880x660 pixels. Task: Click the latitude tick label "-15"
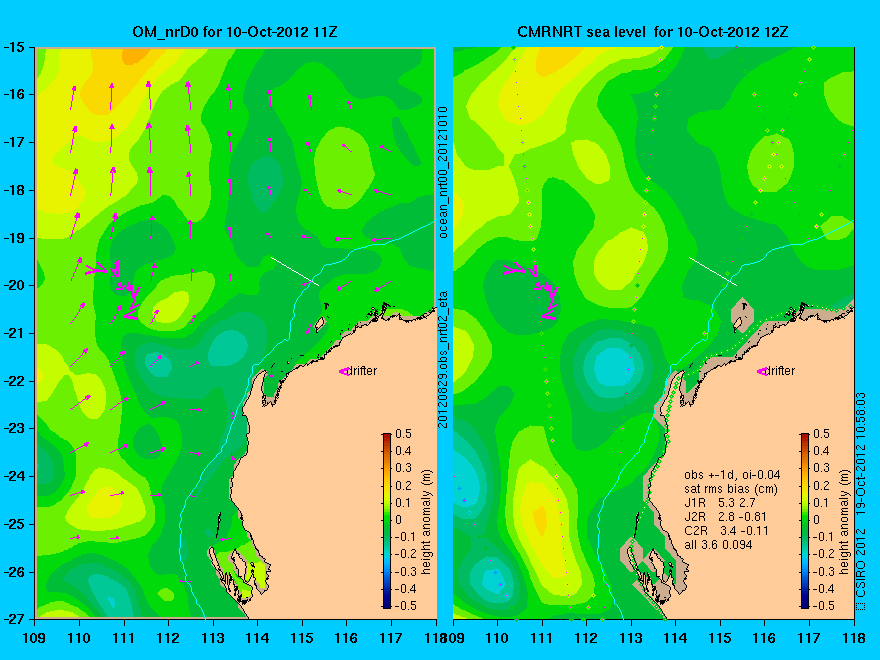click(14, 47)
